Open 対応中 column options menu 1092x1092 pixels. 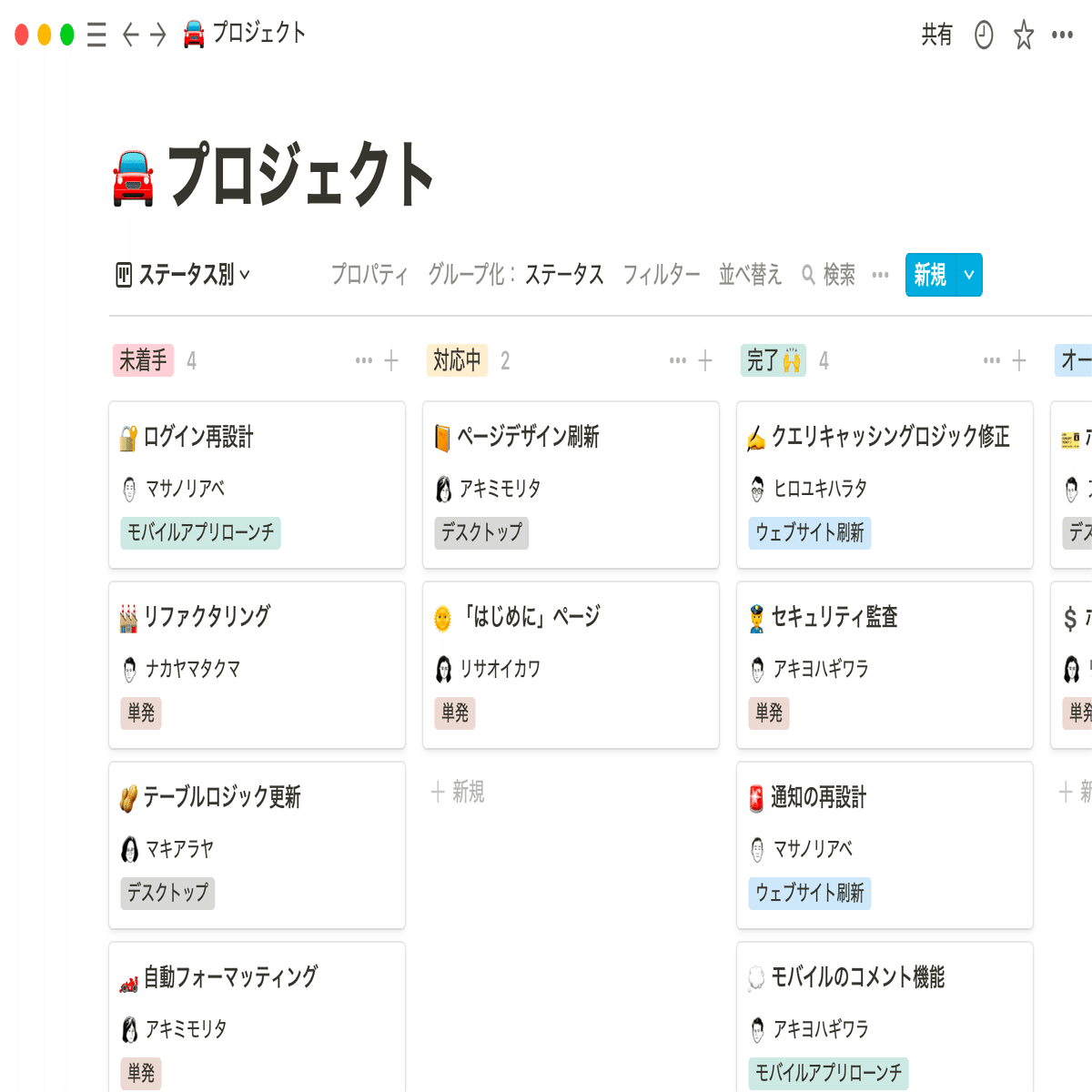678,360
